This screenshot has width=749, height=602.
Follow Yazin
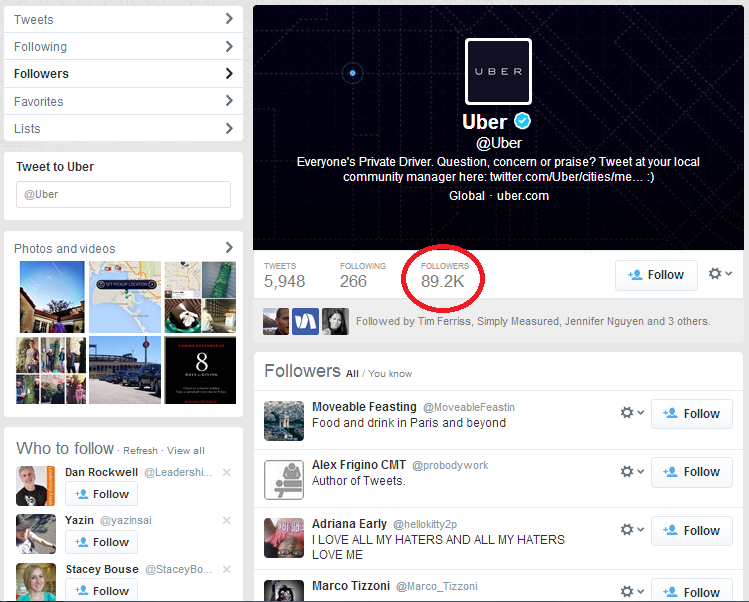click(101, 542)
